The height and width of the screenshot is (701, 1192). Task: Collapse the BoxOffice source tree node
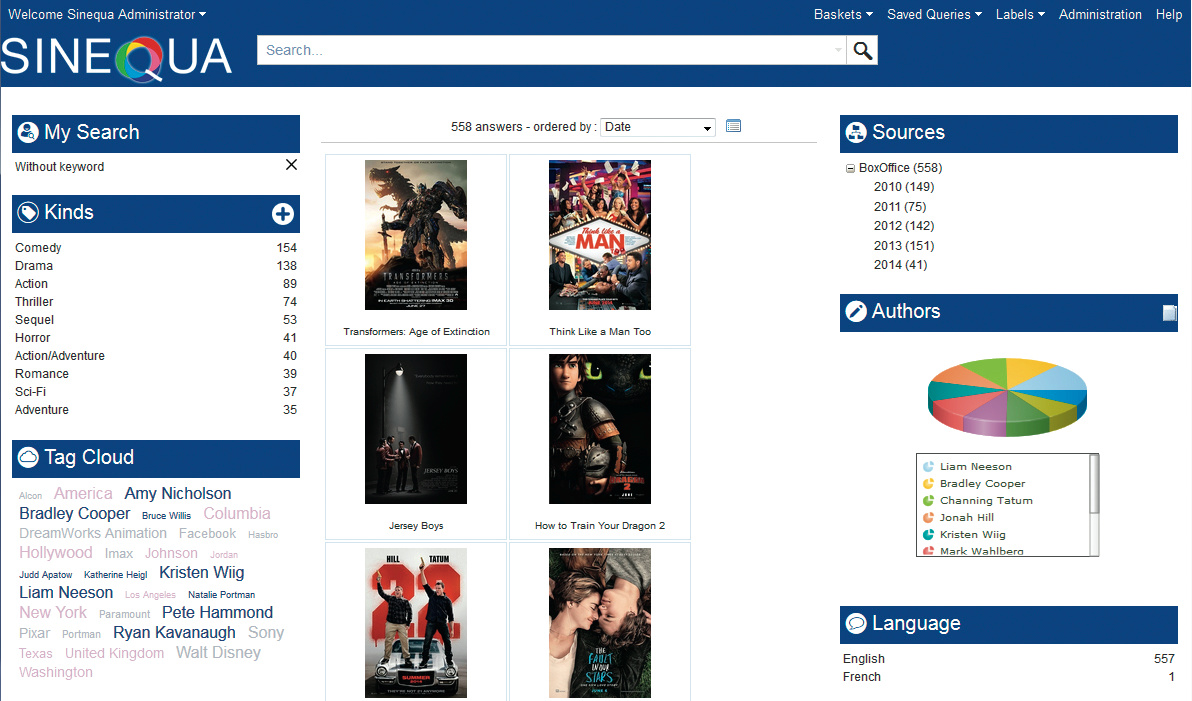850,169
